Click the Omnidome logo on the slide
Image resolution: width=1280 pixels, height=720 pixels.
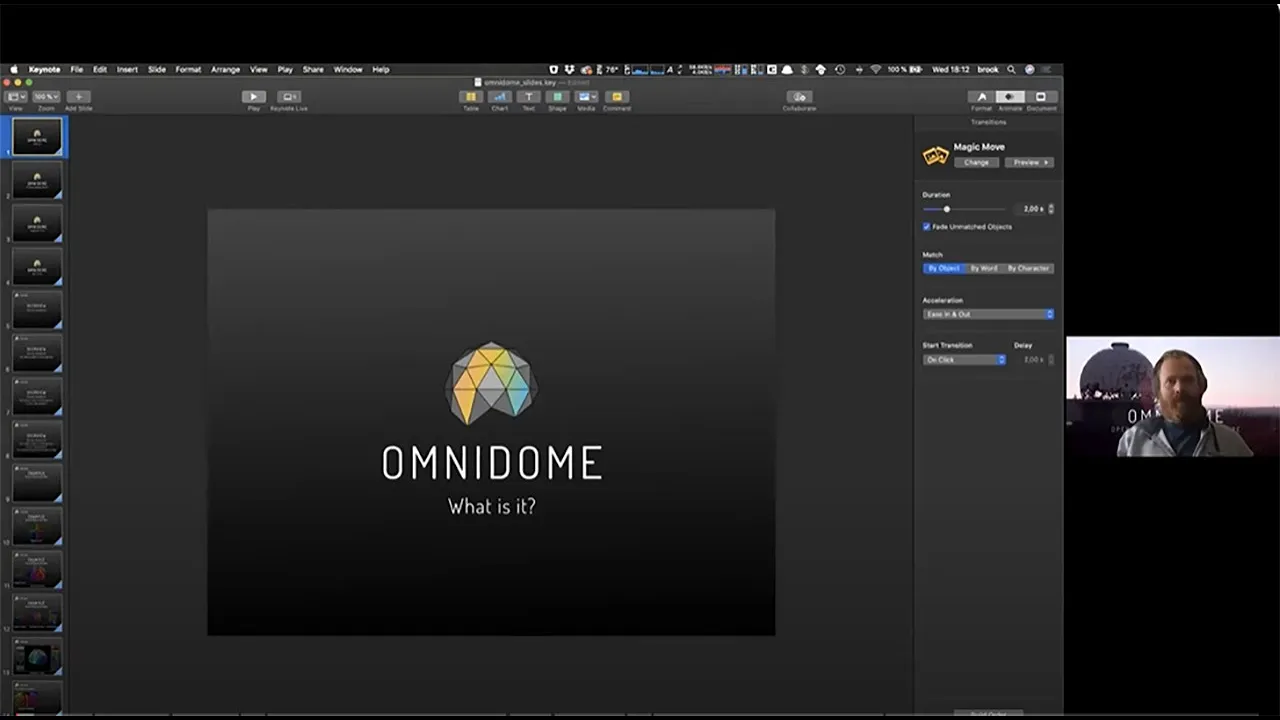pyautogui.click(x=491, y=383)
